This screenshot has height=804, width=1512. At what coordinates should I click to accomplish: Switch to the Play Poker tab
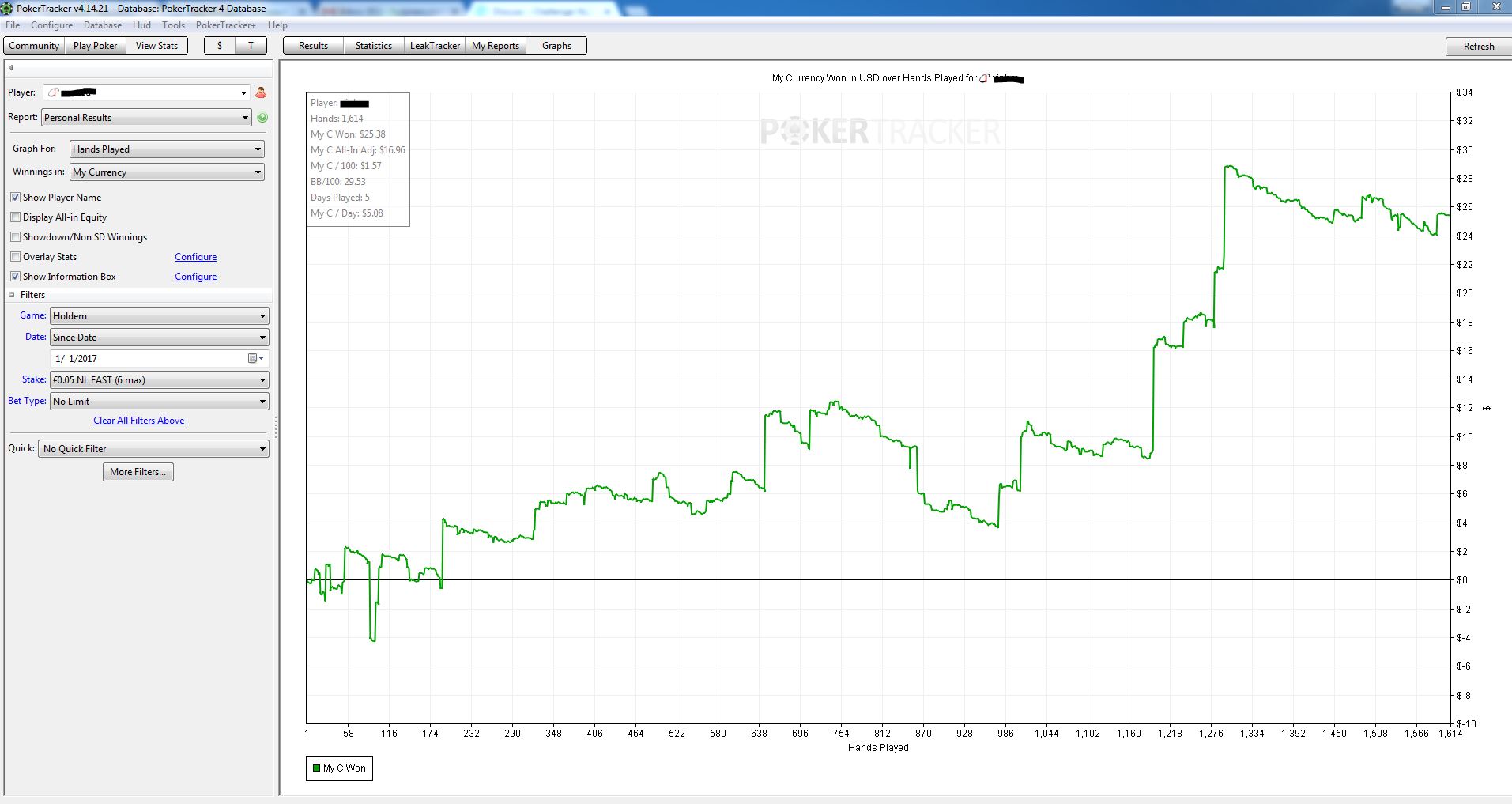(95, 46)
